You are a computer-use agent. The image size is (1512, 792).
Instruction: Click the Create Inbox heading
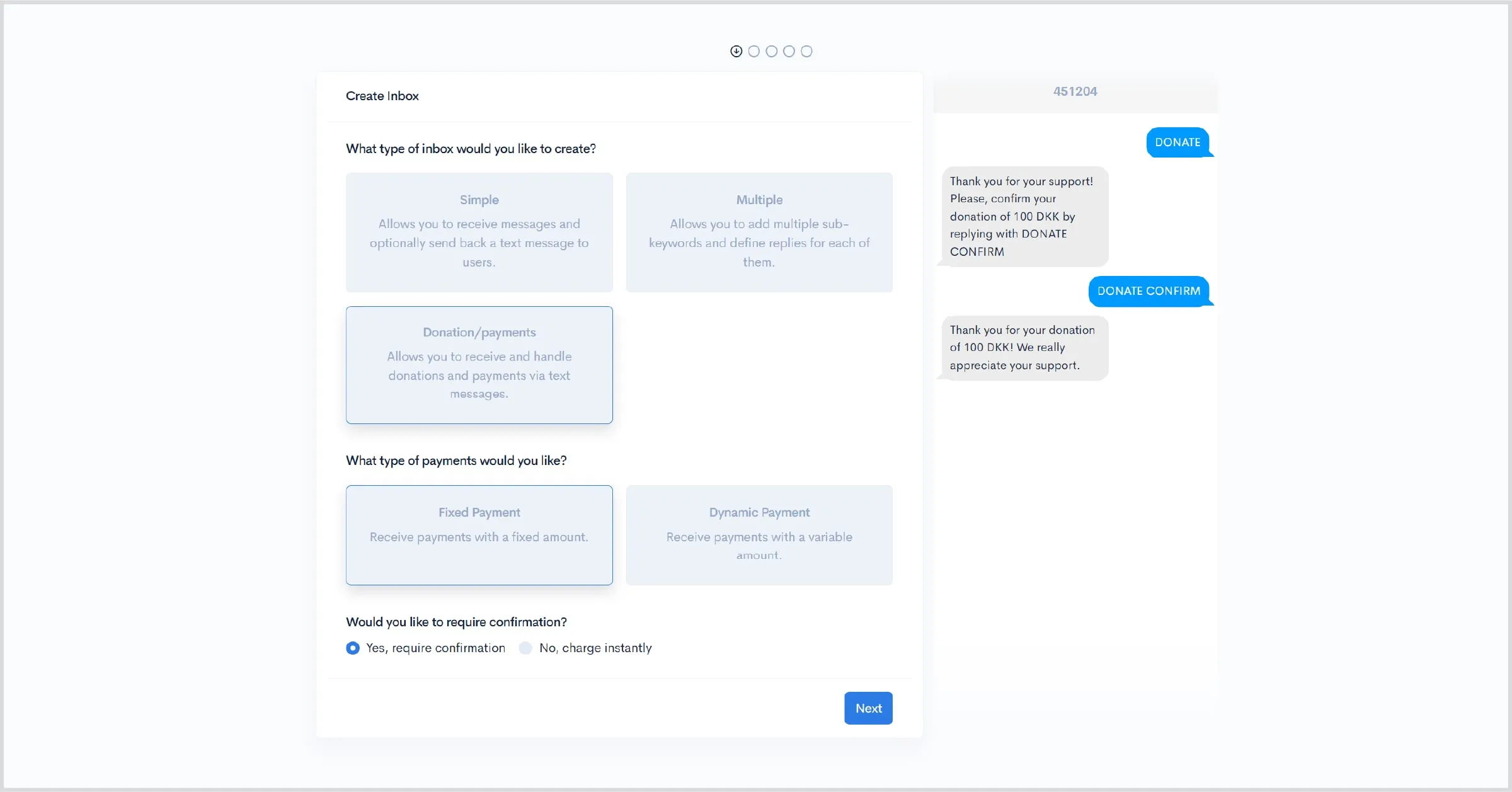(x=382, y=96)
